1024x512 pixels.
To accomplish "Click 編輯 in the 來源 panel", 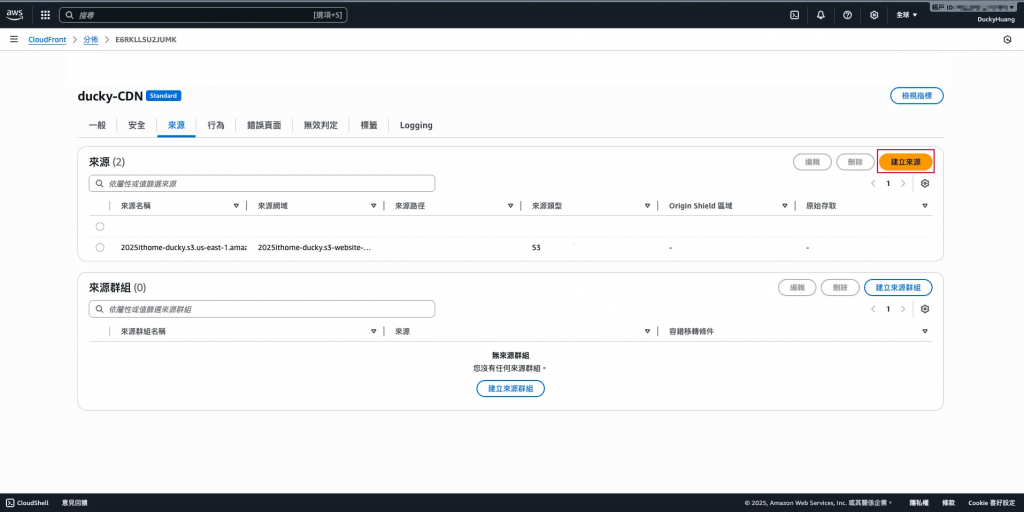I will coord(812,162).
